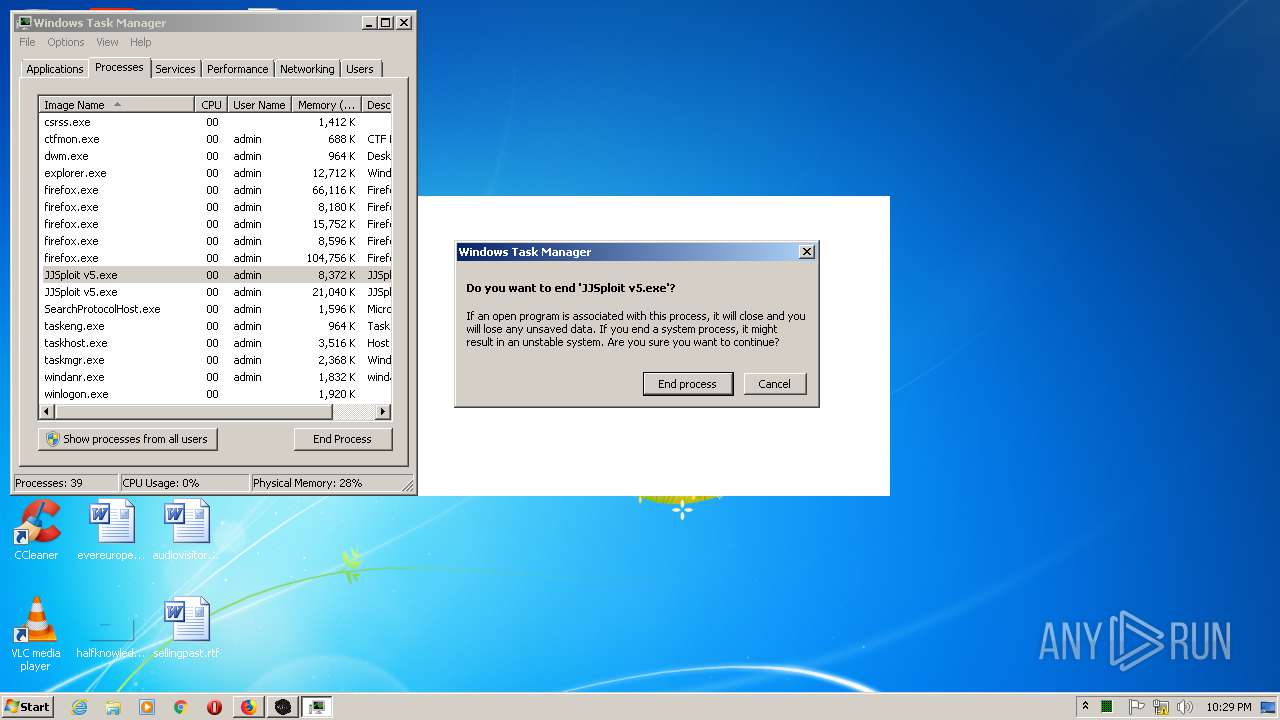Open the Options menu in Task Manager

click(x=66, y=42)
